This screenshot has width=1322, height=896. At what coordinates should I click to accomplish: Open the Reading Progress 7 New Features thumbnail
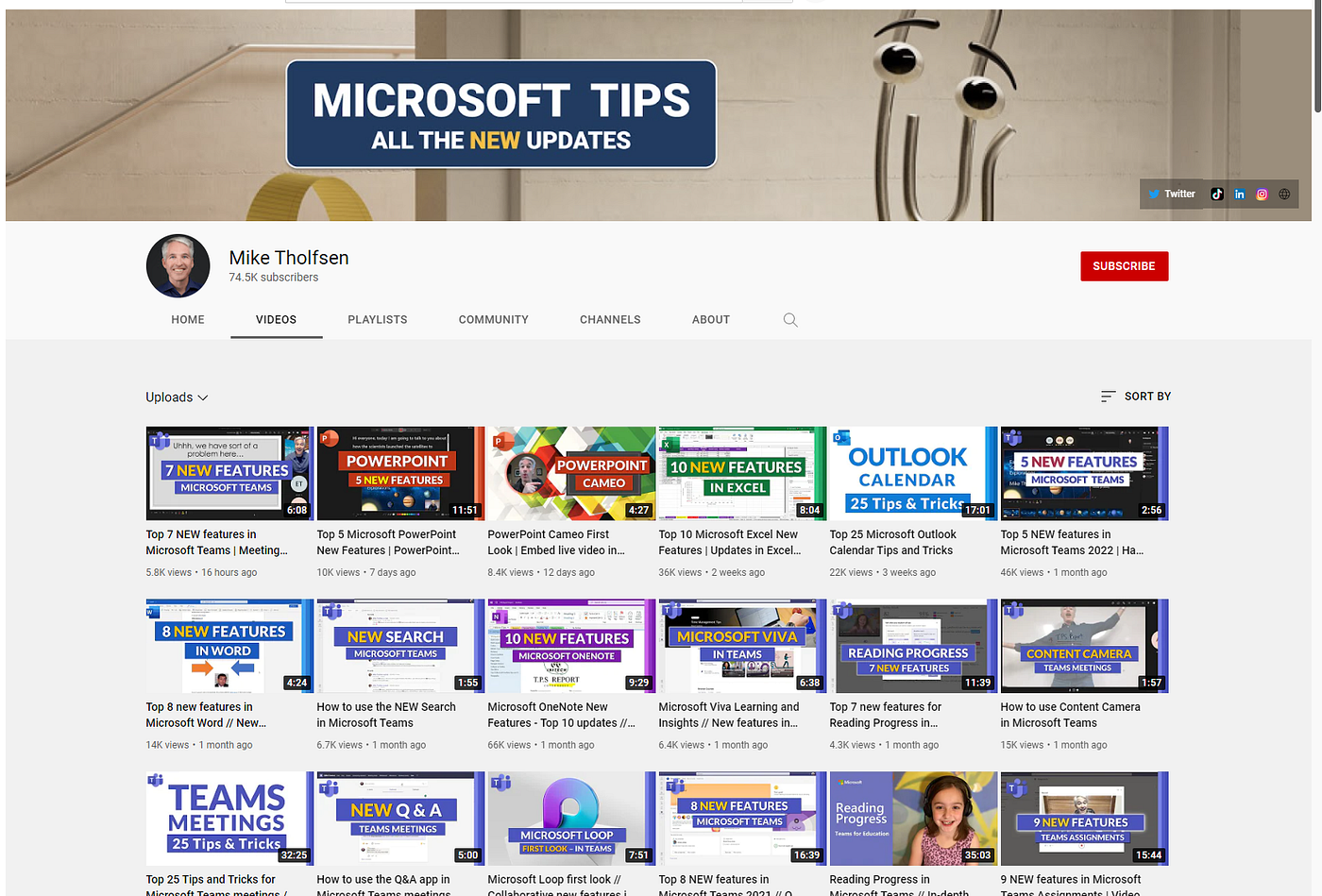click(913, 646)
